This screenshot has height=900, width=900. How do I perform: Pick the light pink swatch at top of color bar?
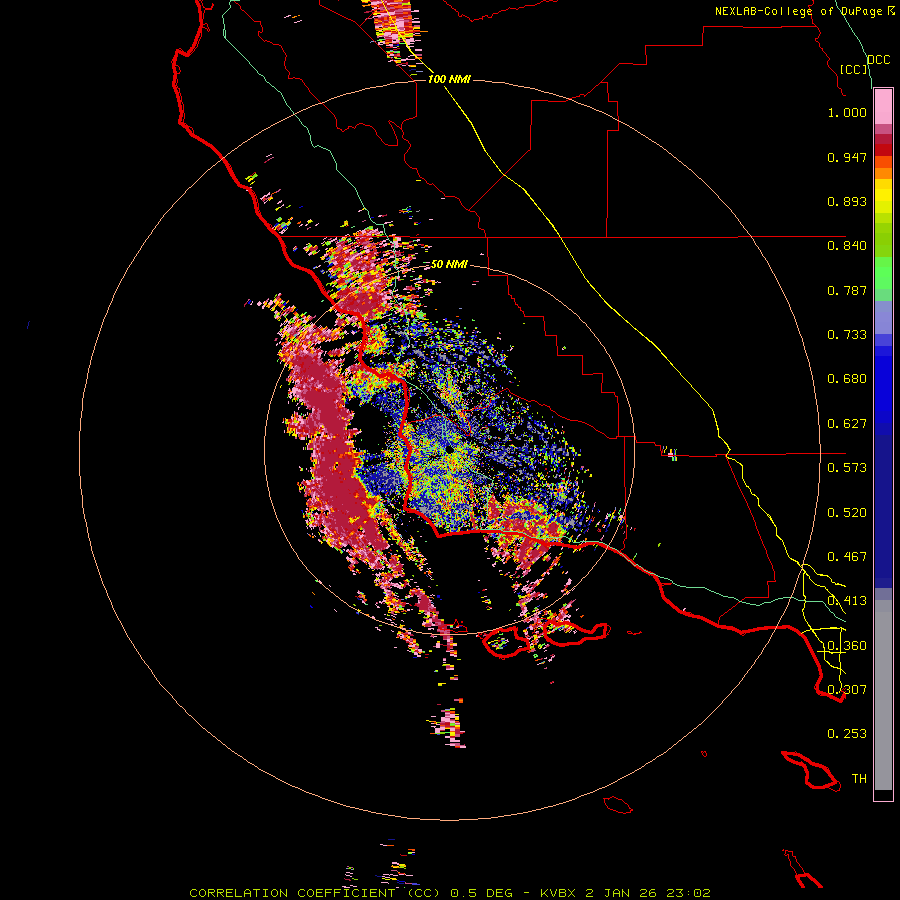(883, 107)
